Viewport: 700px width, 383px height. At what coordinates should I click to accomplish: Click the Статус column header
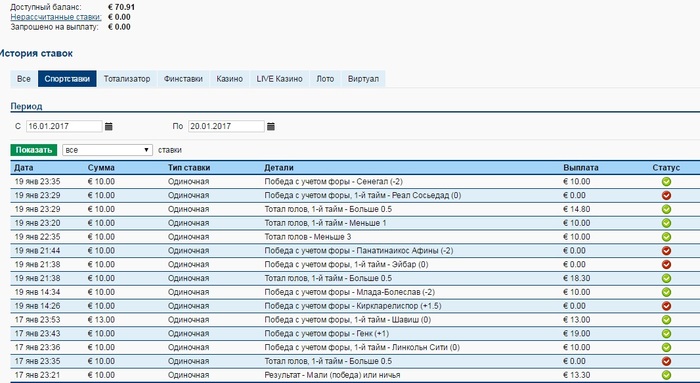click(666, 168)
